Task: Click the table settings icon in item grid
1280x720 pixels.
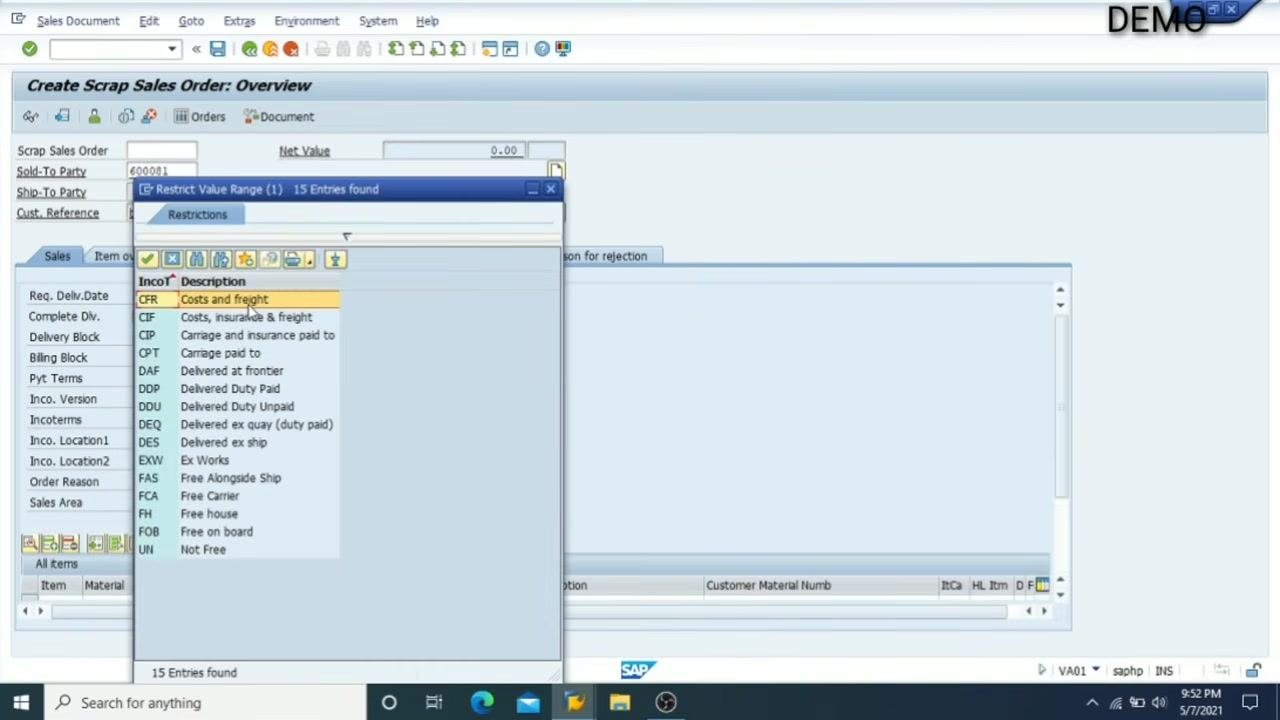Action: point(1042,585)
